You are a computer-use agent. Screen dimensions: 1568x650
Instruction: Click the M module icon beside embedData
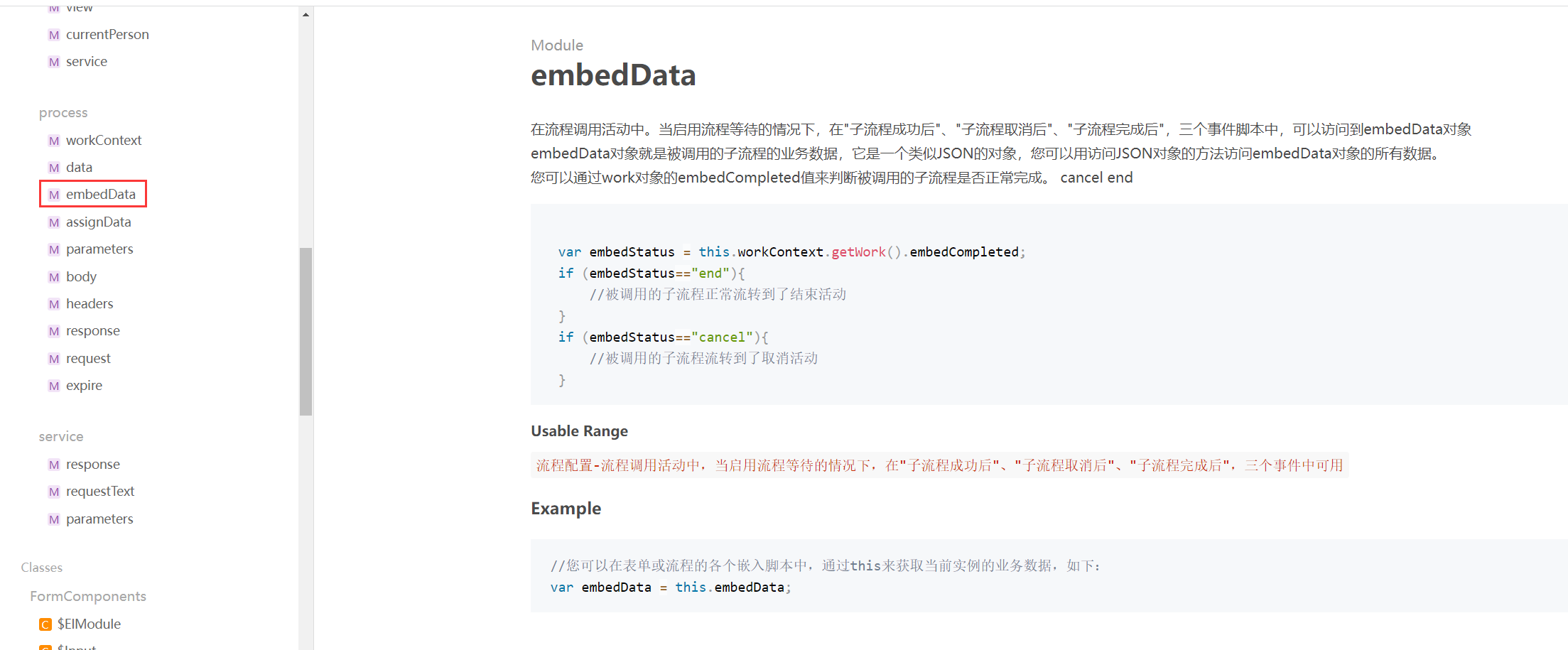[54, 195]
